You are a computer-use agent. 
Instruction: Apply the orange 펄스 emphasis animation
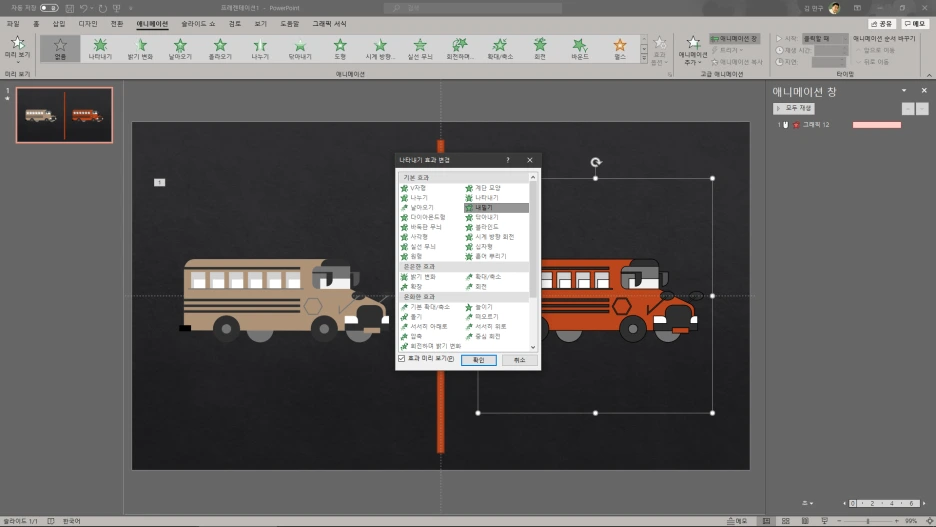pos(620,48)
